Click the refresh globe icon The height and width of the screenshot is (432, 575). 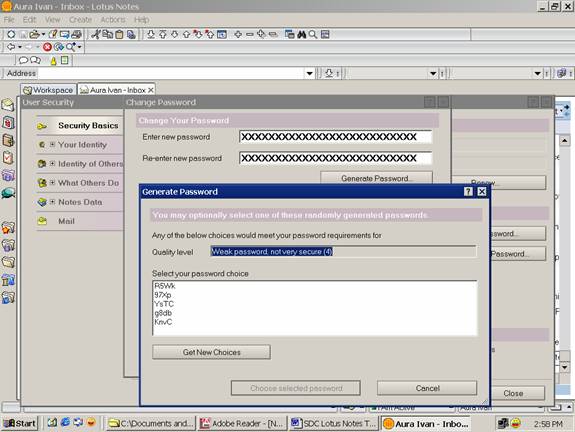click(x=59, y=47)
